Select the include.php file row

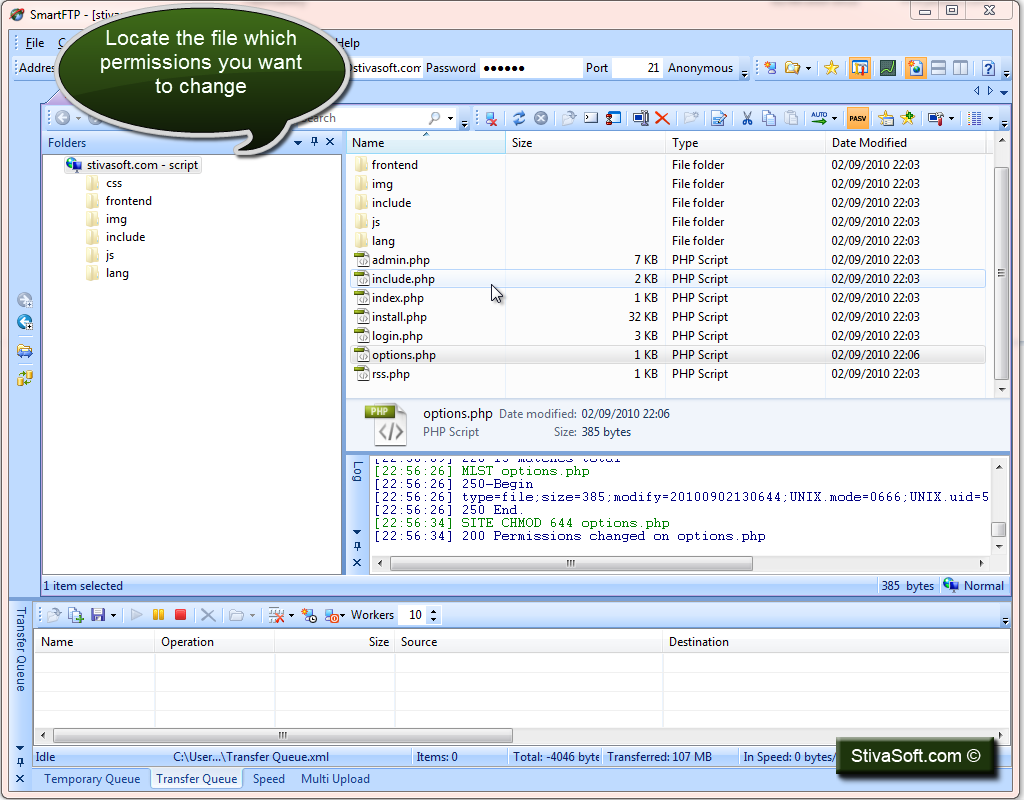[x=667, y=279]
